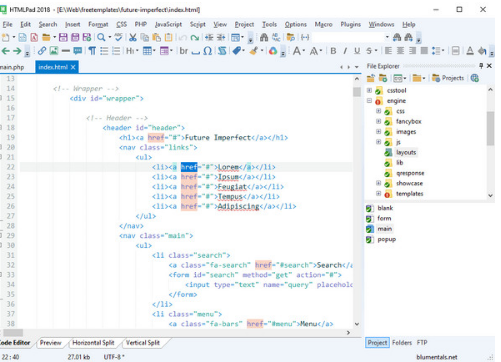Open the Format menu

pos(98,24)
